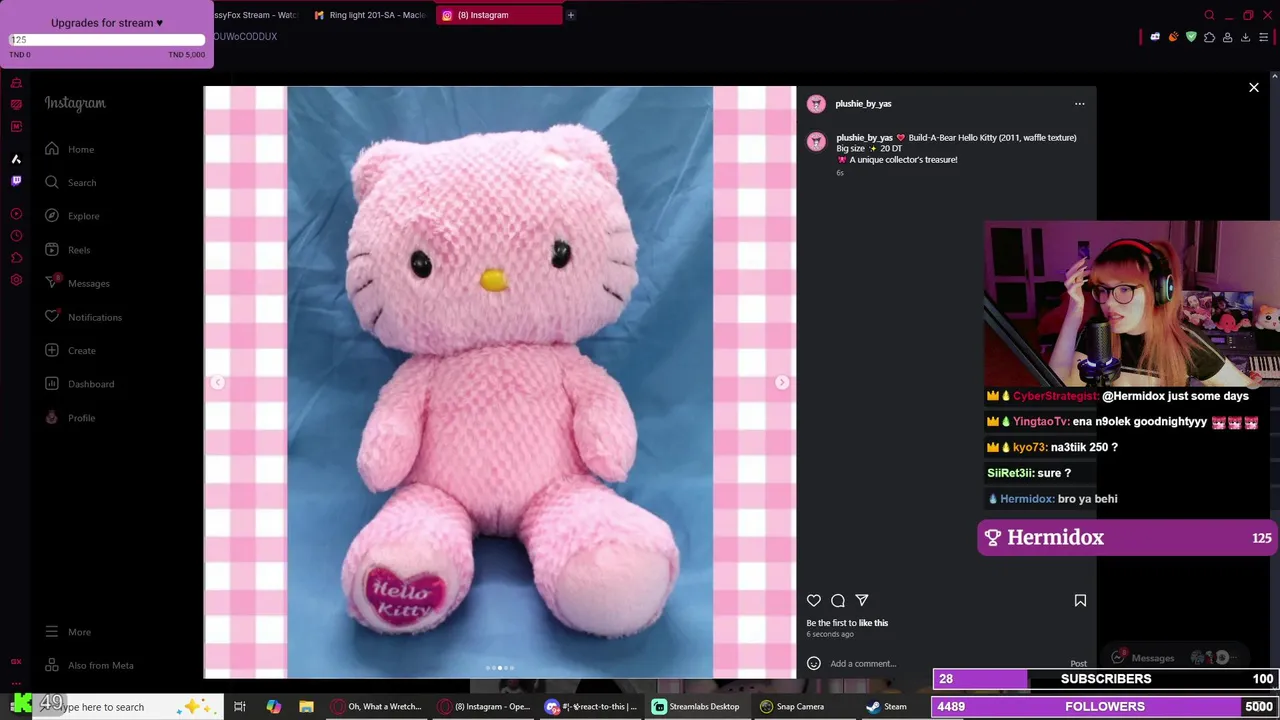Click Windows taskbar search box
Viewport: 1280px width, 720px height.
[x=130, y=707]
